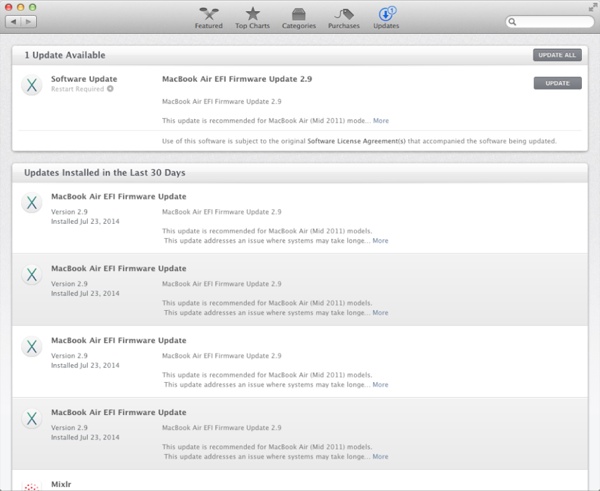Expand More in the third installed update
This screenshot has height=491, width=600.
coord(380,385)
